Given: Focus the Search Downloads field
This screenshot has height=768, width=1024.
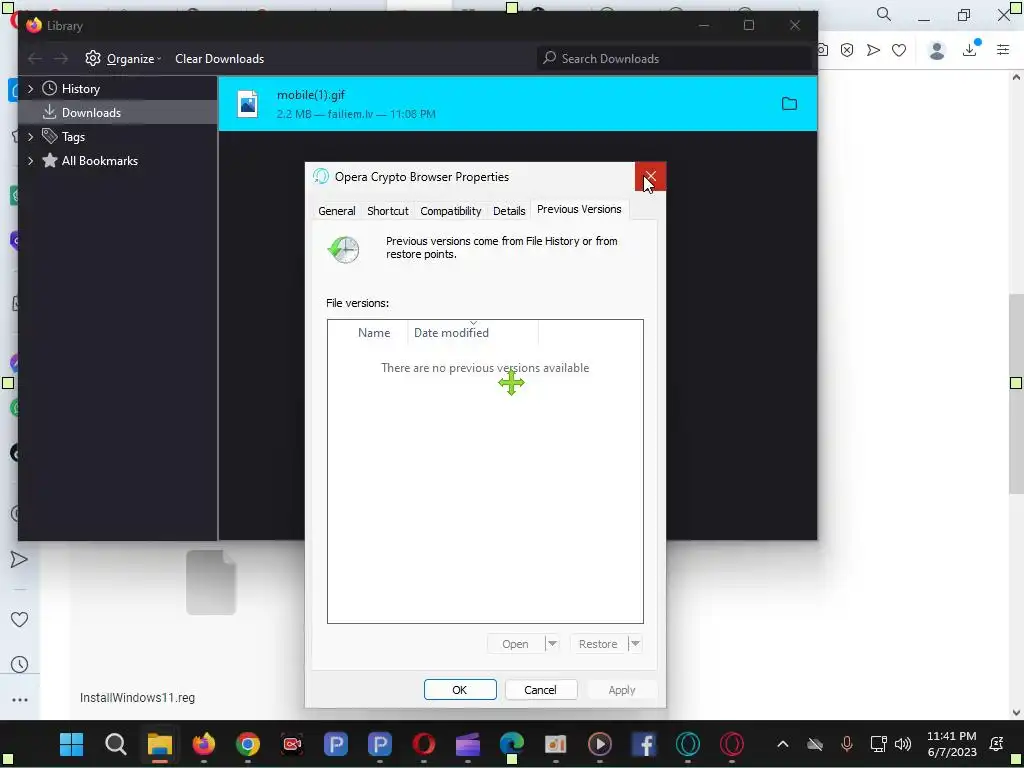Looking at the screenshot, I should (675, 59).
